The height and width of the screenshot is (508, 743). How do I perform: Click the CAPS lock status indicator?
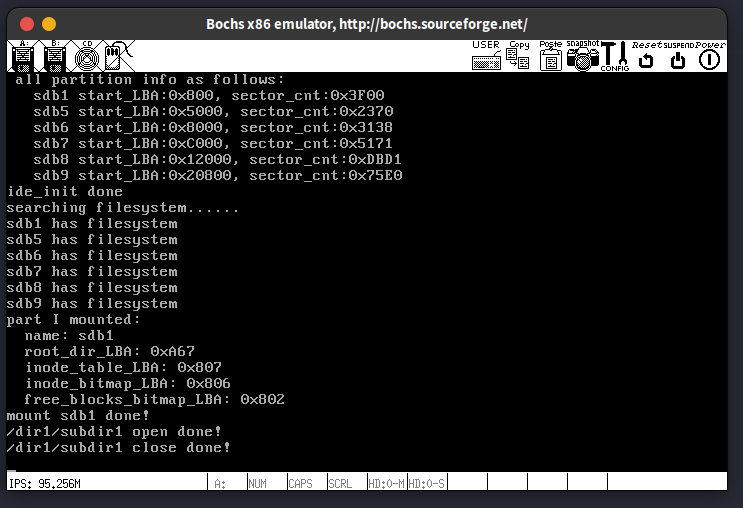300,484
